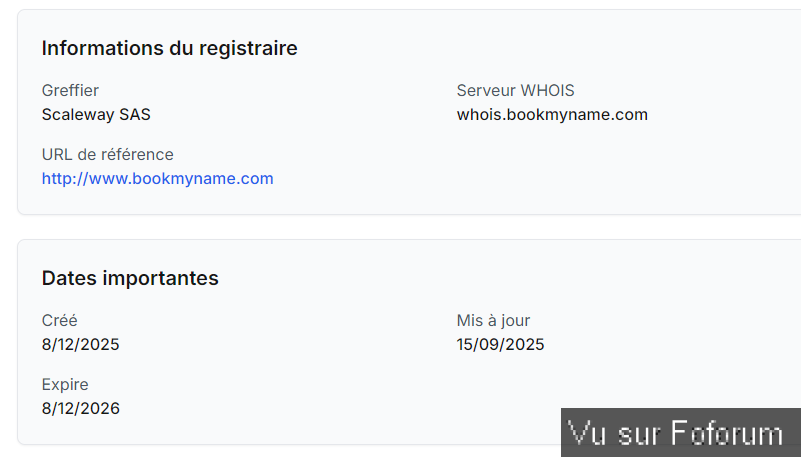801x457 pixels.
Task: Click the 'Informations du registraire' heading
Action: (169, 48)
